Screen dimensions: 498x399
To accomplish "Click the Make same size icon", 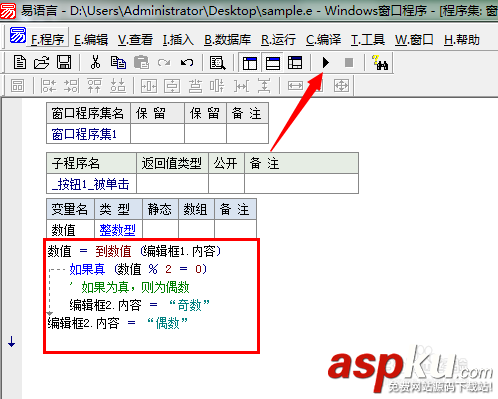I will coord(341,86).
